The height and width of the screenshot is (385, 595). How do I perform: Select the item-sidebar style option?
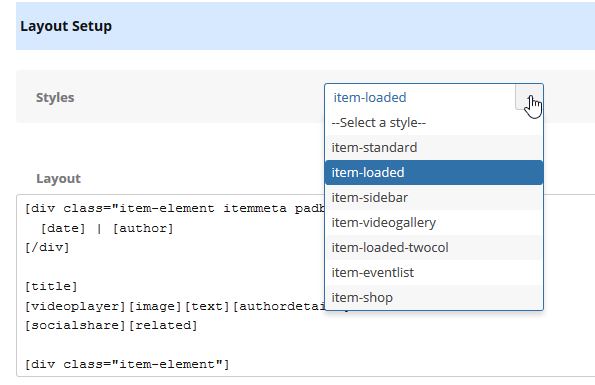pyautogui.click(x=434, y=198)
